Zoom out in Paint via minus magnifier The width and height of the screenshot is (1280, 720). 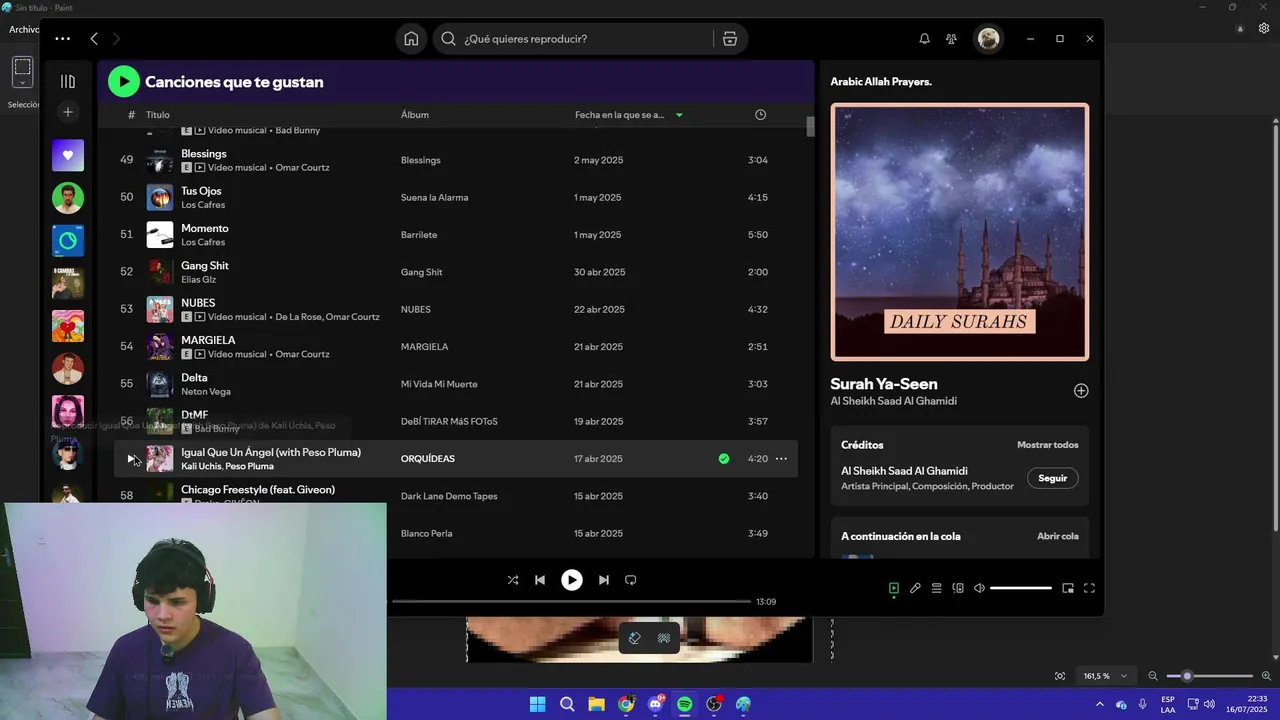click(x=1153, y=676)
